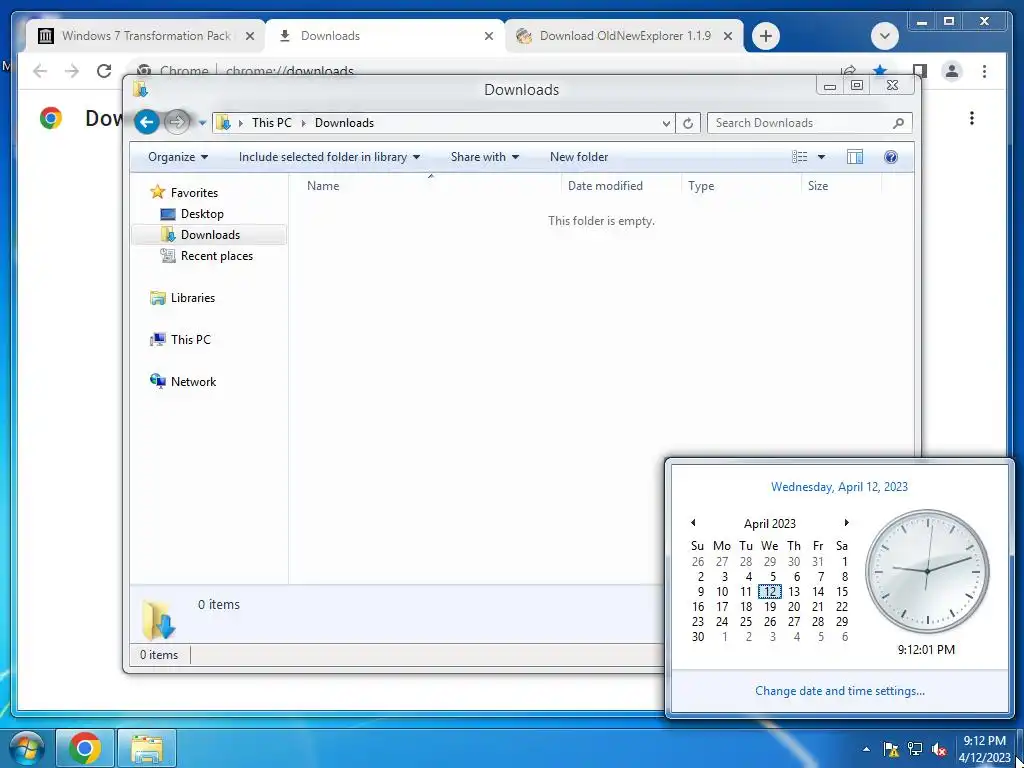Go back in the Explorer Downloads window

click(147, 121)
